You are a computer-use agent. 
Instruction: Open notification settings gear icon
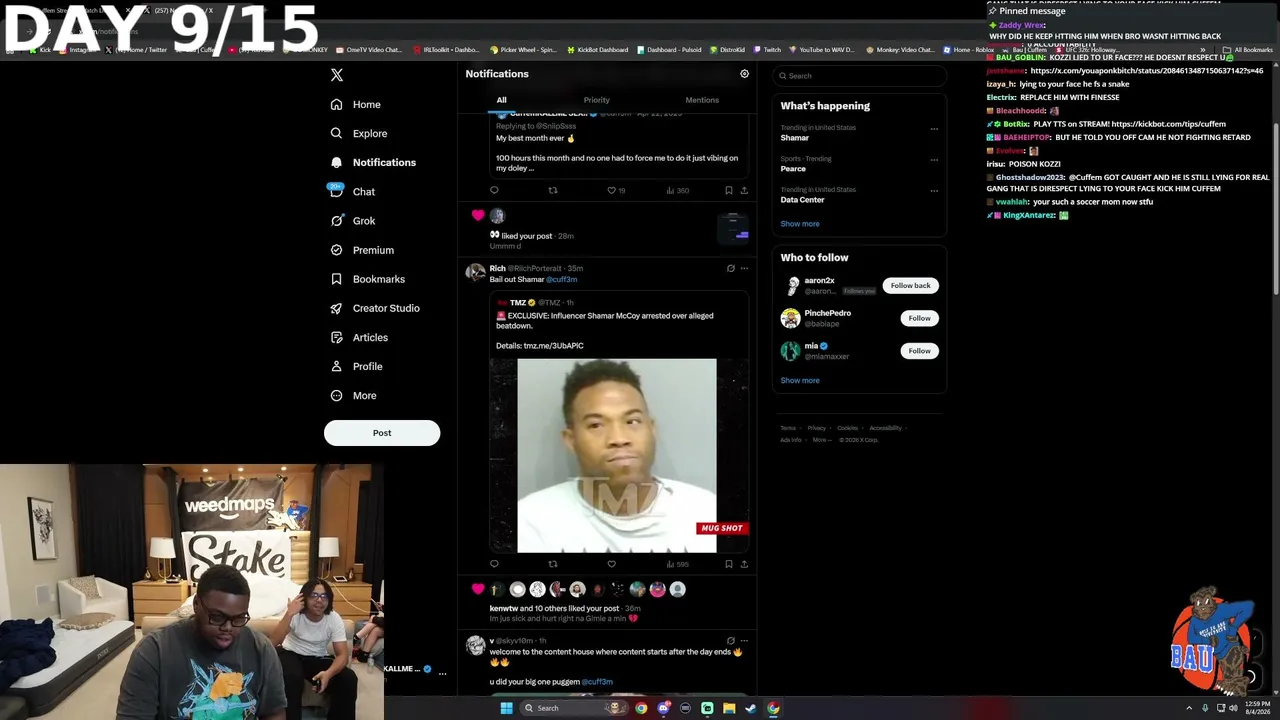pos(744,74)
